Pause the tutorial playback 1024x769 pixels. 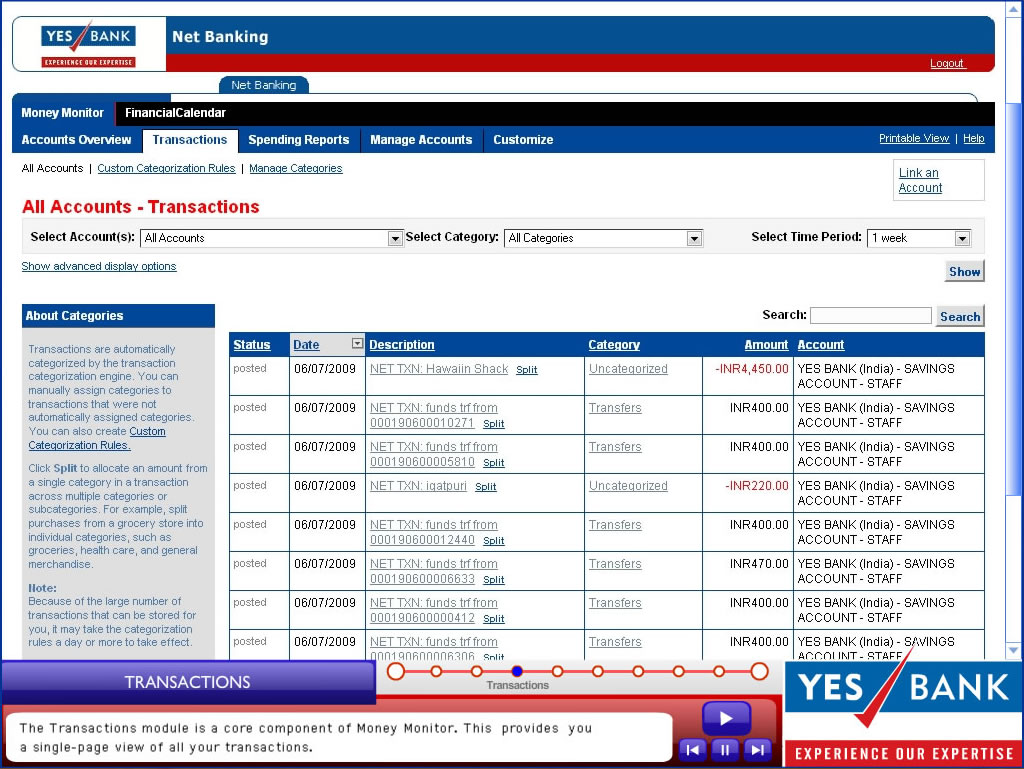[726, 749]
